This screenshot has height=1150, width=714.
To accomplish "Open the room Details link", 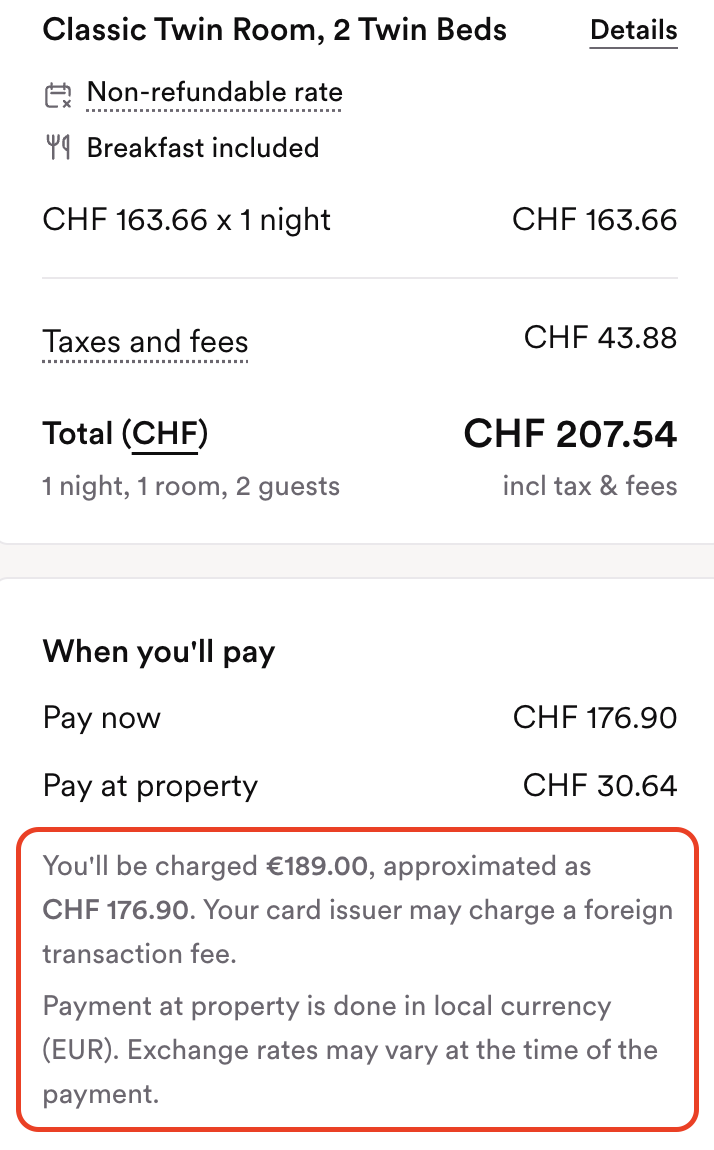I will pos(633,31).
